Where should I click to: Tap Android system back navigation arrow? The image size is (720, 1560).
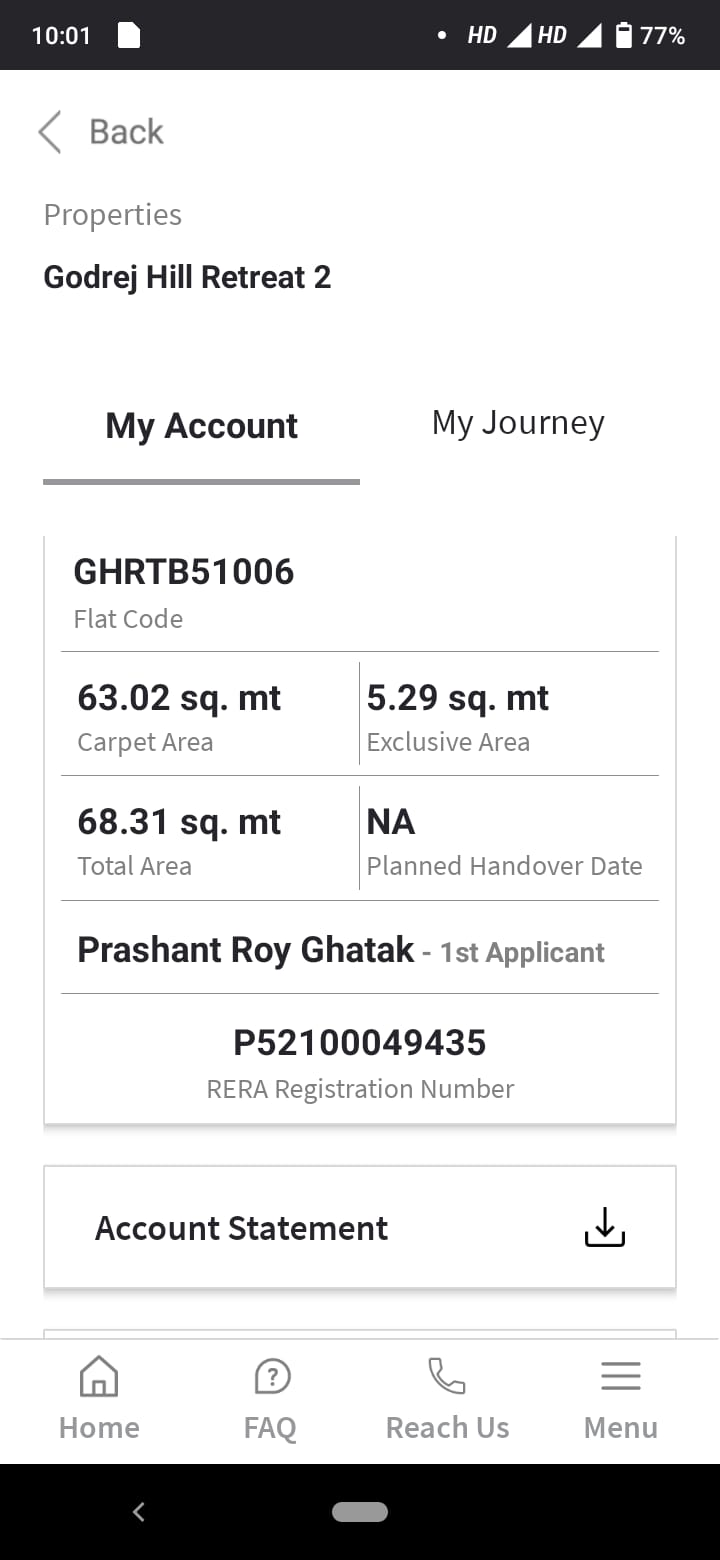pos(139,1512)
